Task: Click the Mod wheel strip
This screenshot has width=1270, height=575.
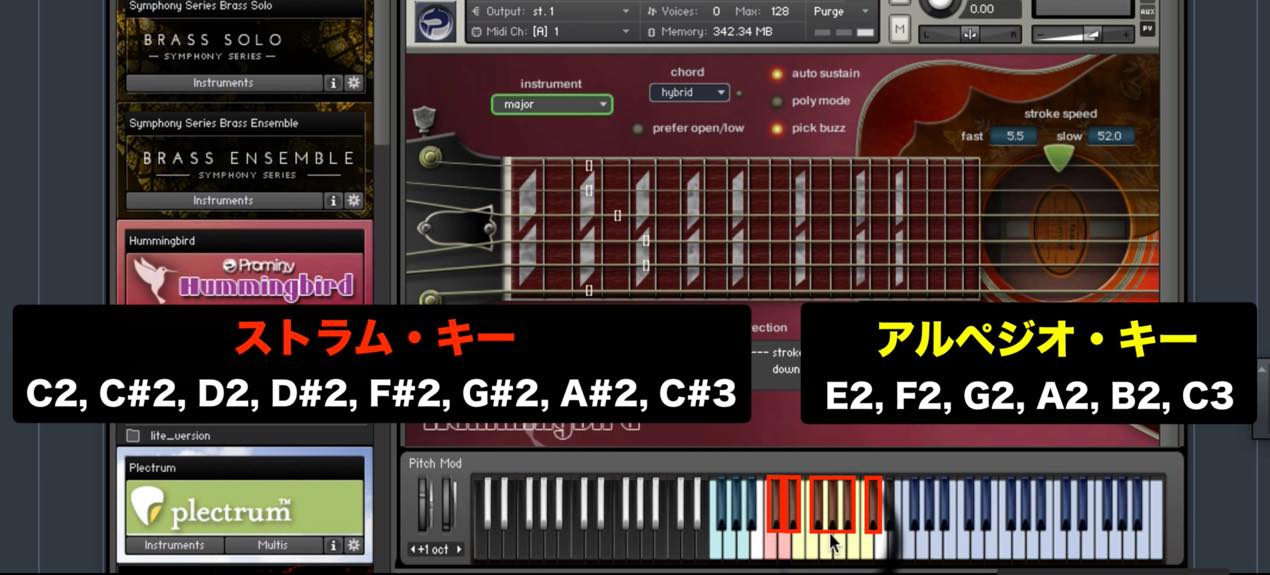Action: 448,504
